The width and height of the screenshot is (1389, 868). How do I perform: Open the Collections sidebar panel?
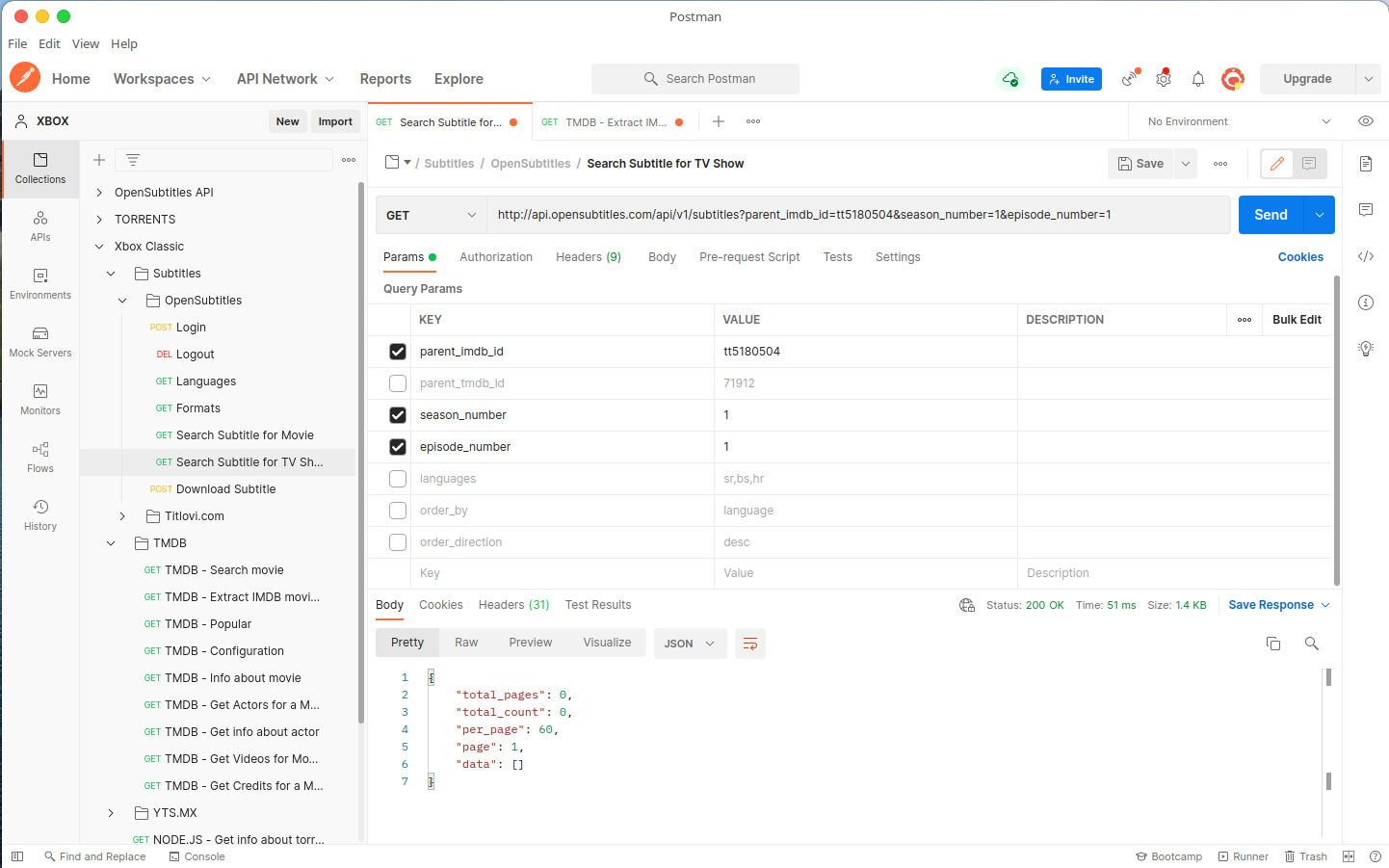coord(40,169)
